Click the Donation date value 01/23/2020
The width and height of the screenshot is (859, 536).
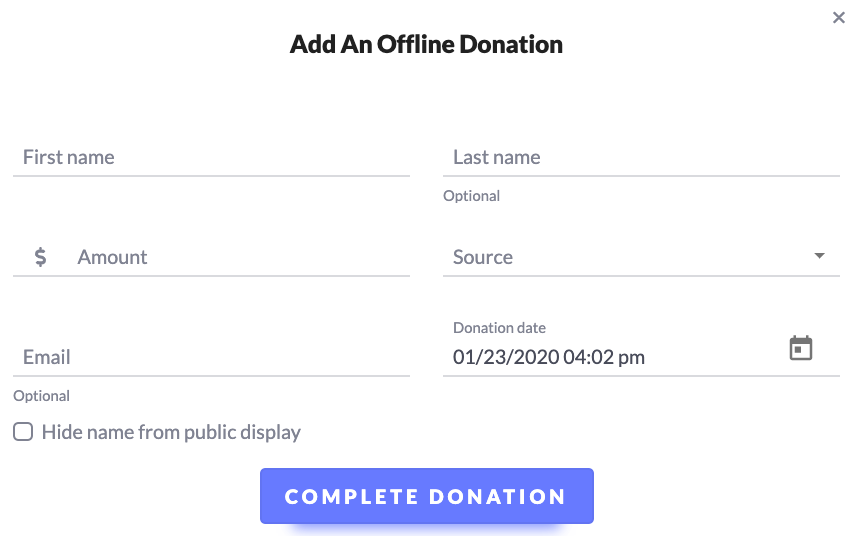(x=506, y=357)
